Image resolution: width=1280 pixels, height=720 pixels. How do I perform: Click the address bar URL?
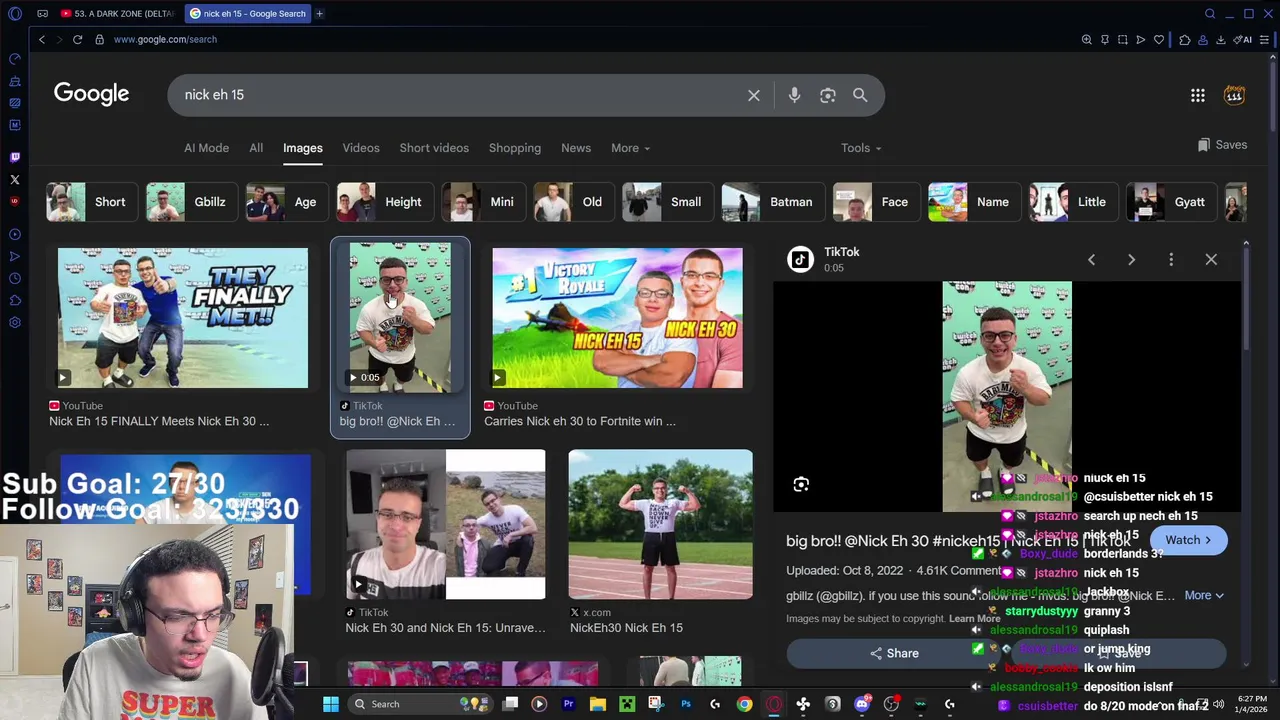[x=165, y=39]
